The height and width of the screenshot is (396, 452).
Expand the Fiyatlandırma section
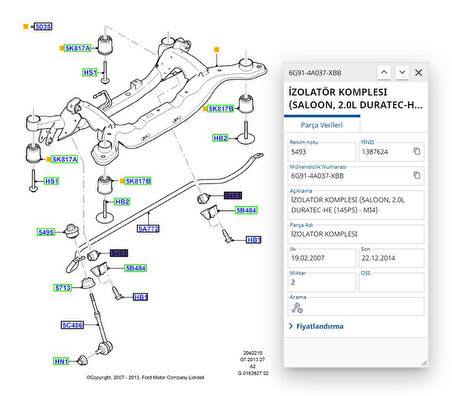click(316, 326)
